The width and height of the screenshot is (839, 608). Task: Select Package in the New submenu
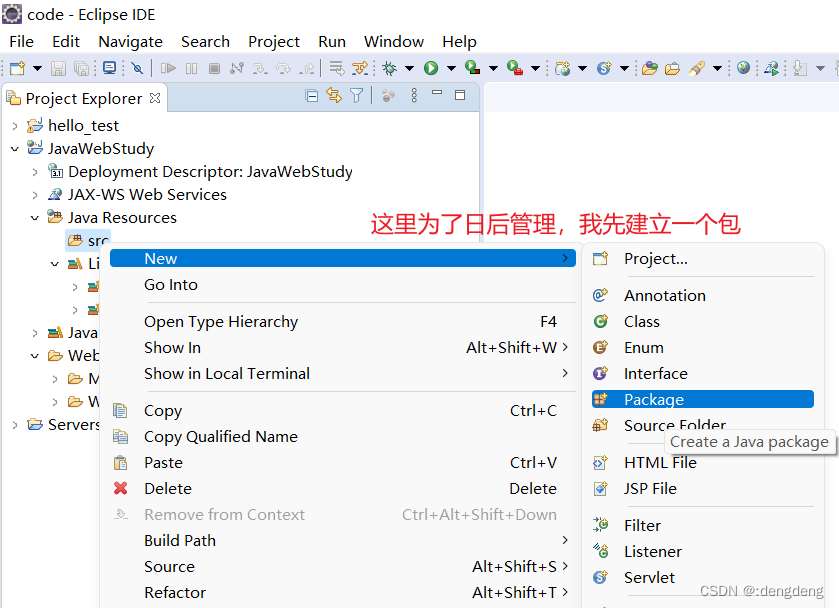[x=703, y=399]
